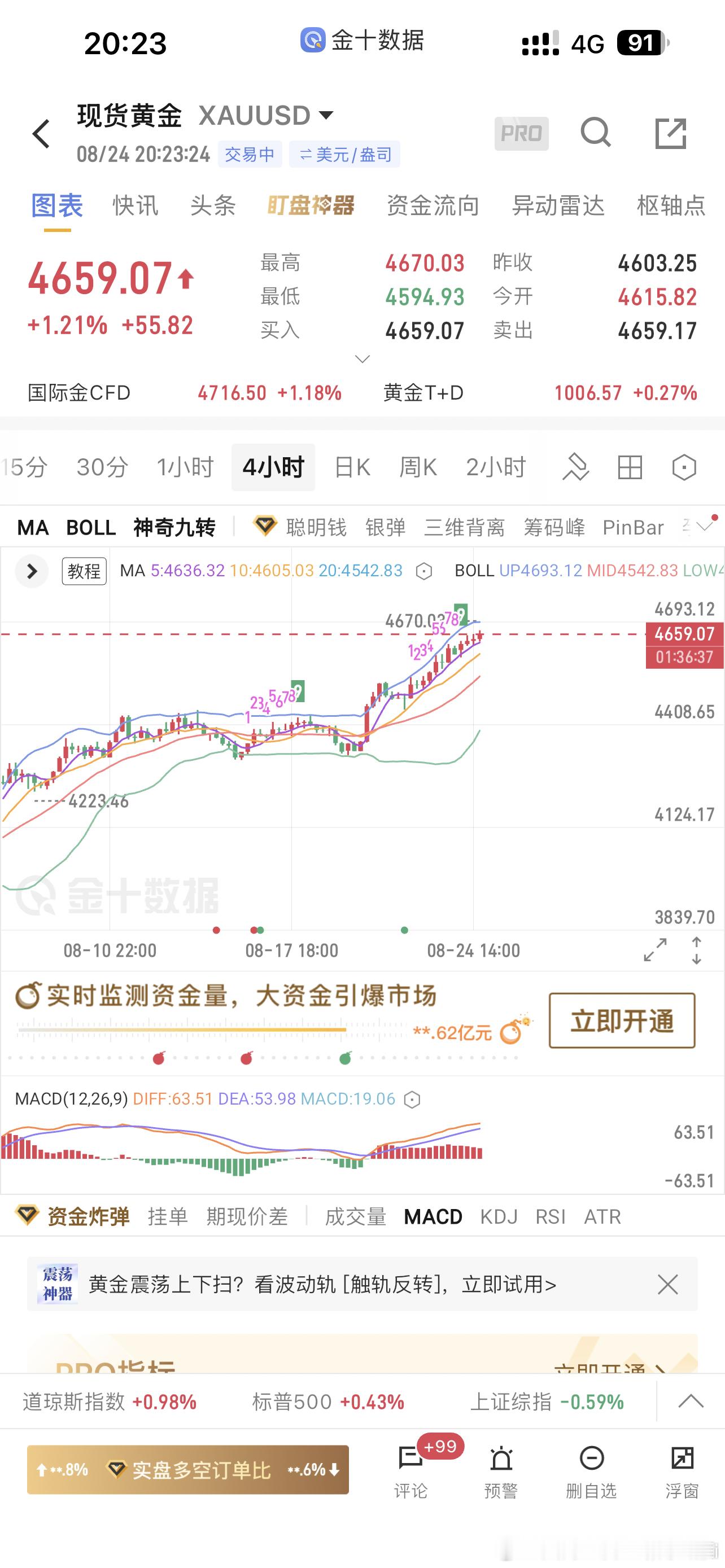Tap the signal strength bars
Screen dimensions: 725x1568
[540, 44]
